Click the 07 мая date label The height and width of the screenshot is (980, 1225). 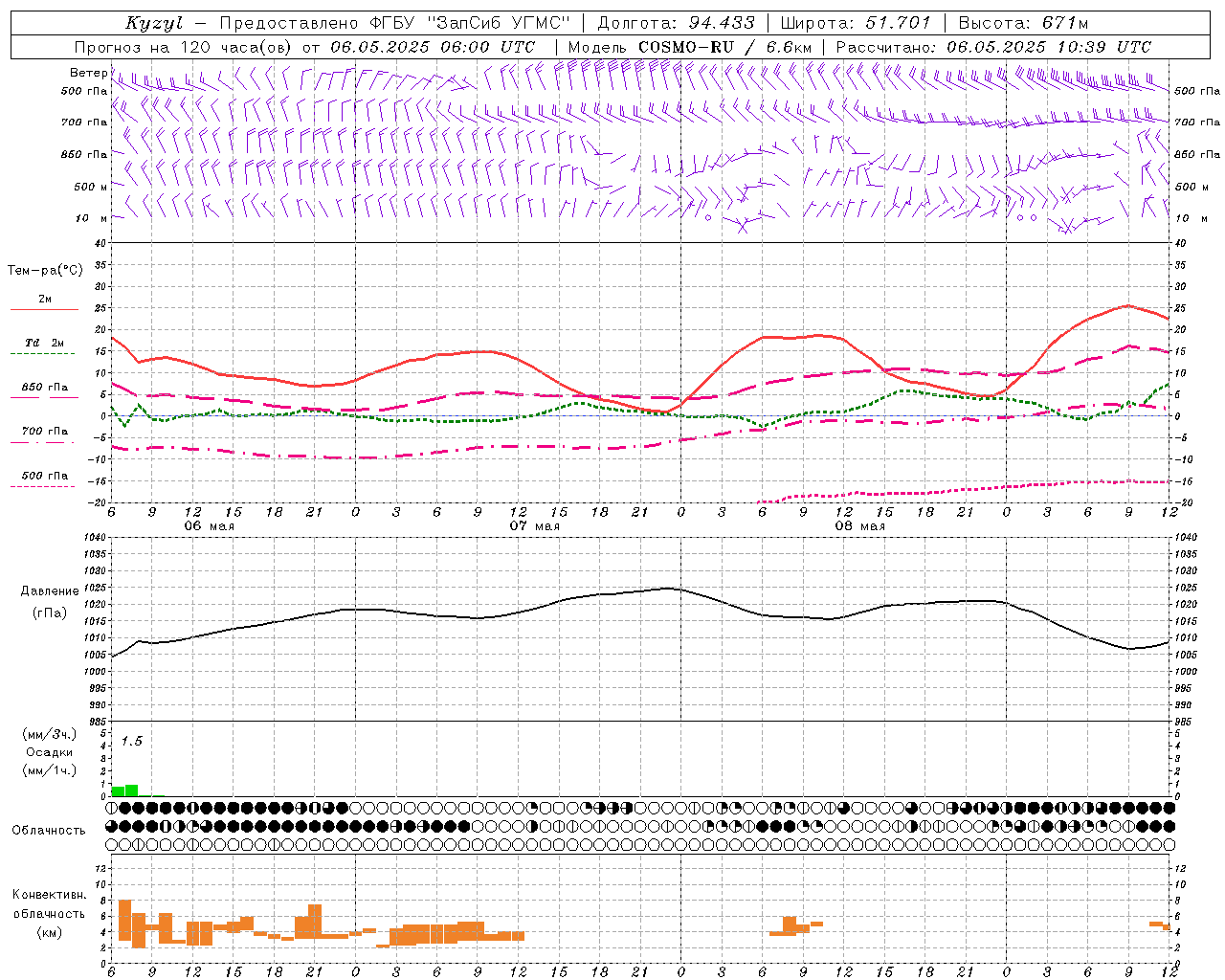[x=534, y=526]
